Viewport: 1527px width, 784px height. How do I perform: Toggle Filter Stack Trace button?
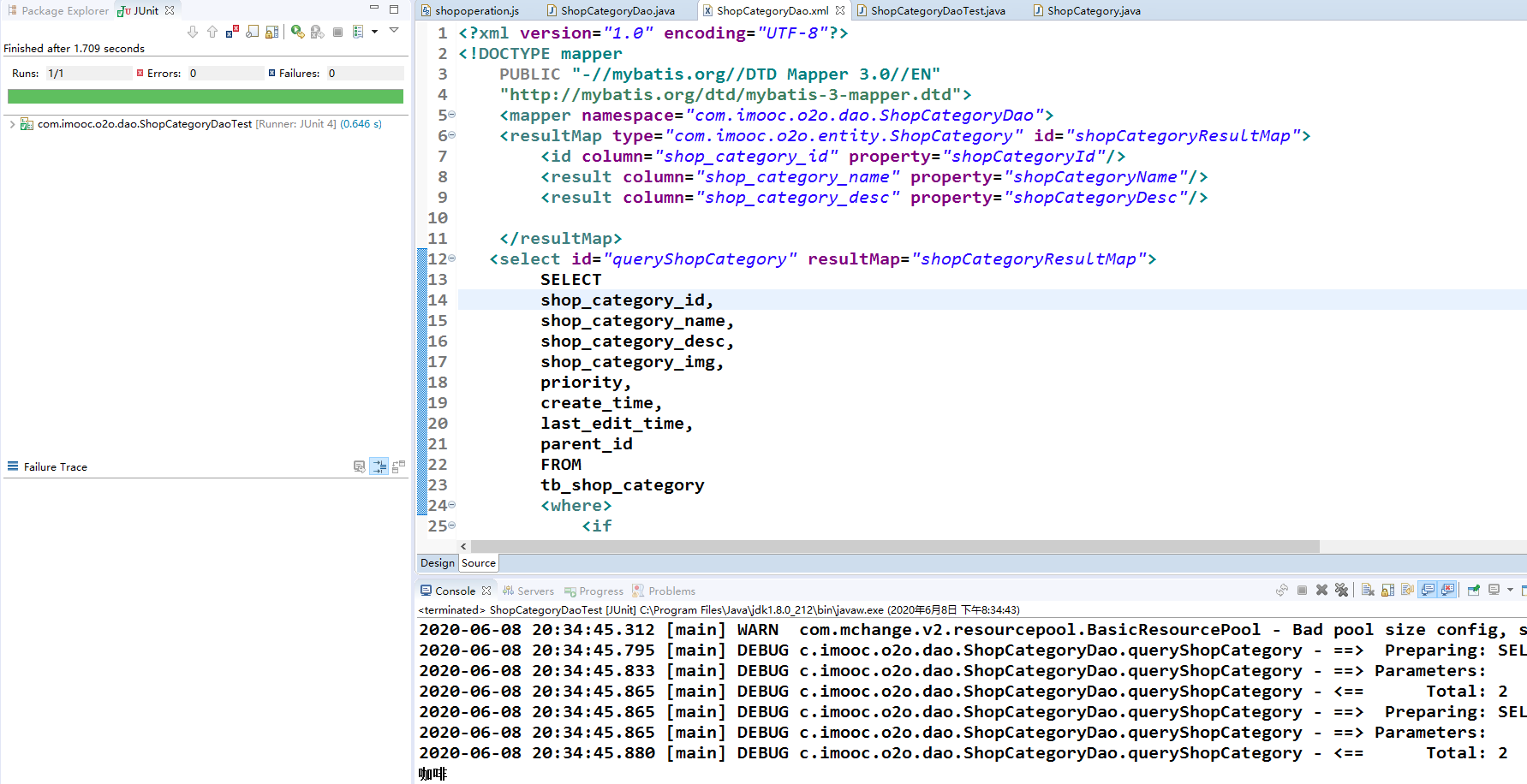379,466
